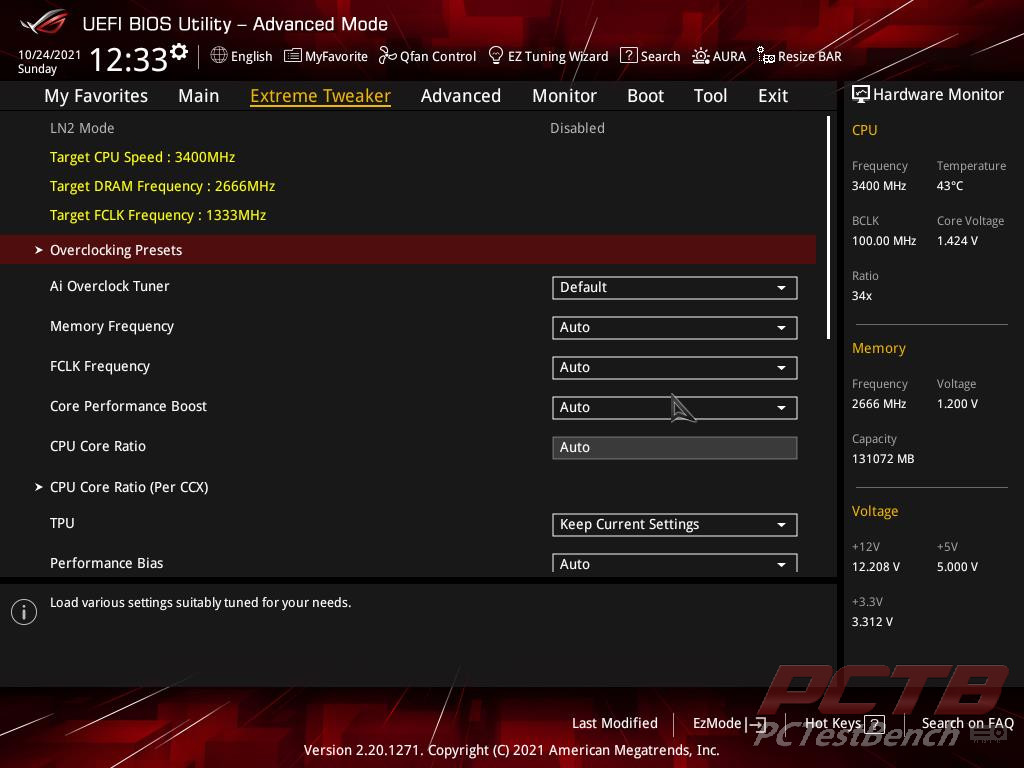The height and width of the screenshot is (768, 1024).
Task: Click Target FCLK Frequency : 1333MHz text
Action: pos(157,215)
